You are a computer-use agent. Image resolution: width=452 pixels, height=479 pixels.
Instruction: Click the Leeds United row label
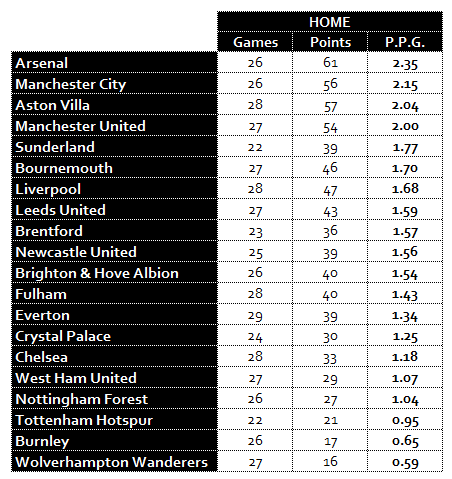tap(114, 210)
